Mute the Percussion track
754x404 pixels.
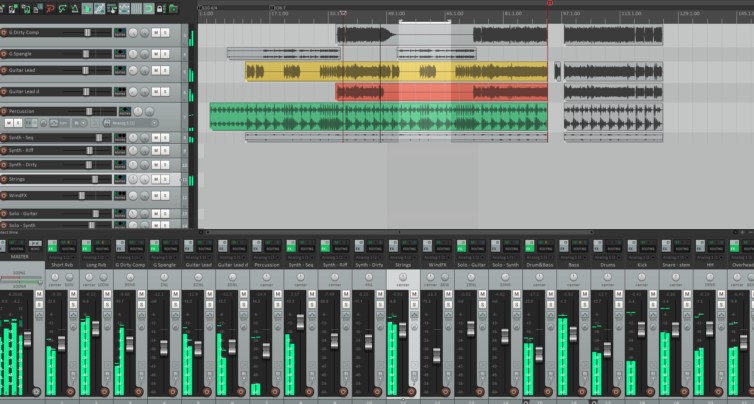tap(8, 124)
